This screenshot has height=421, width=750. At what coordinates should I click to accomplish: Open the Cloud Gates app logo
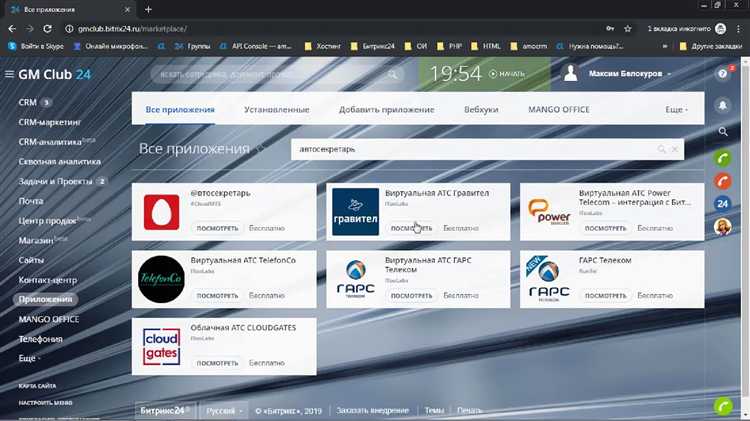pos(161,347)
